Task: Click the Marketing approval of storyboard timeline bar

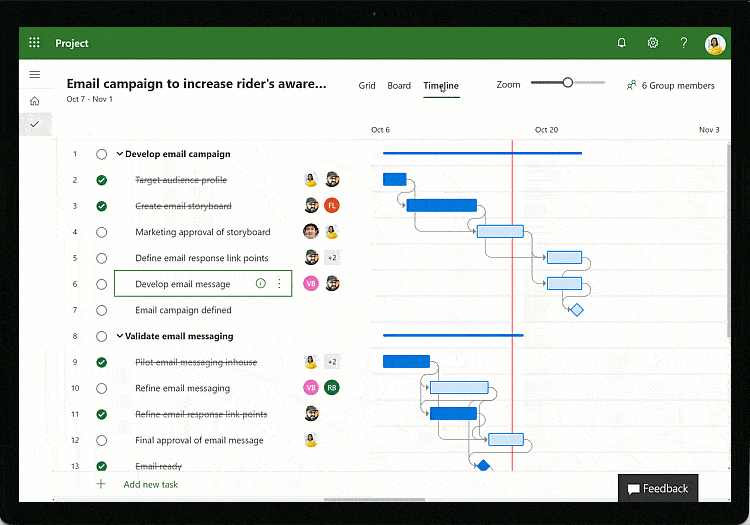Action: 500,231
